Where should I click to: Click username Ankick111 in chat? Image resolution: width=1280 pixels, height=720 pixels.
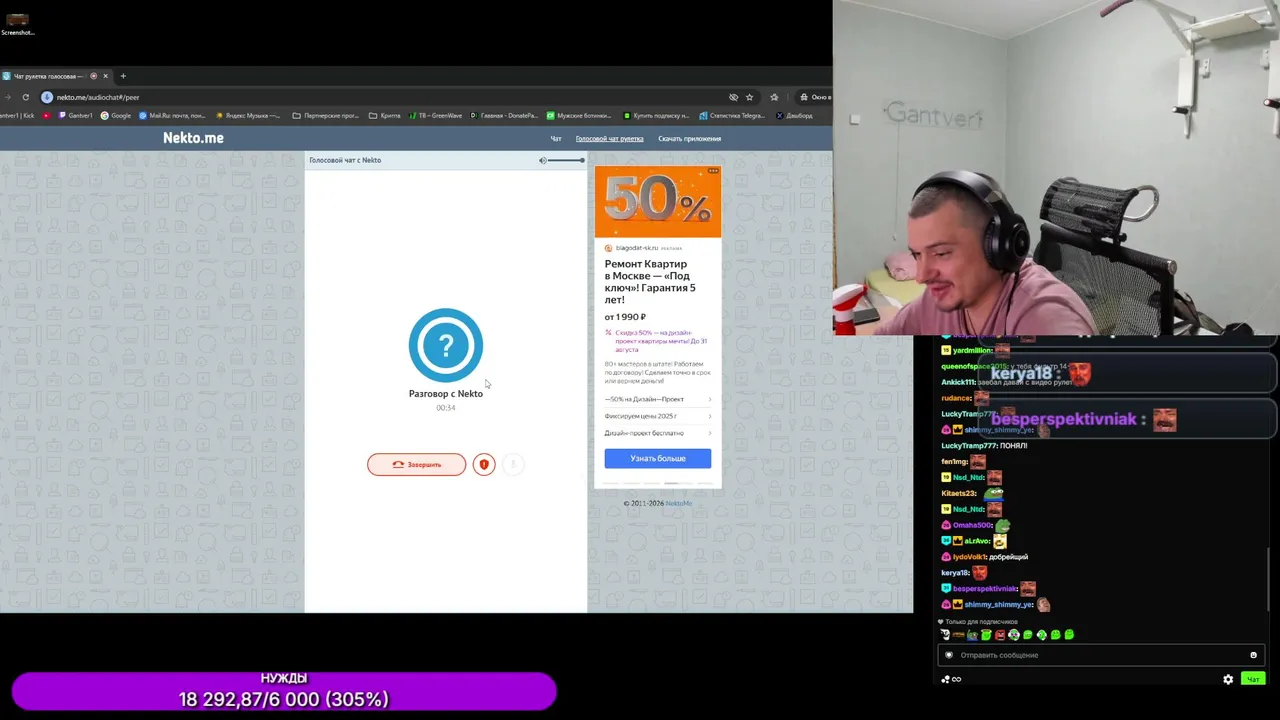pyautogui.click(x=958, y=382)
